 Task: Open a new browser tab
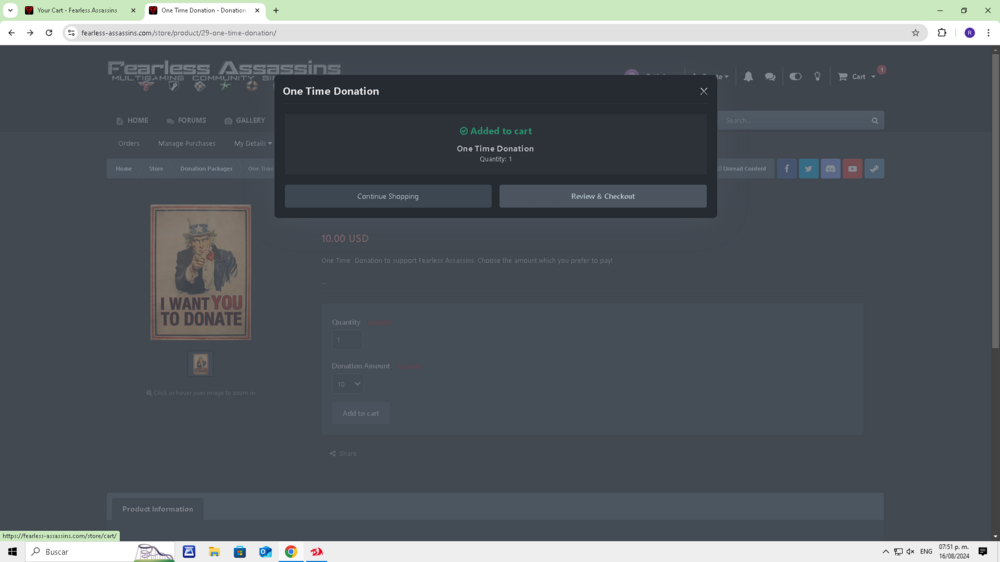coord(276,10)
